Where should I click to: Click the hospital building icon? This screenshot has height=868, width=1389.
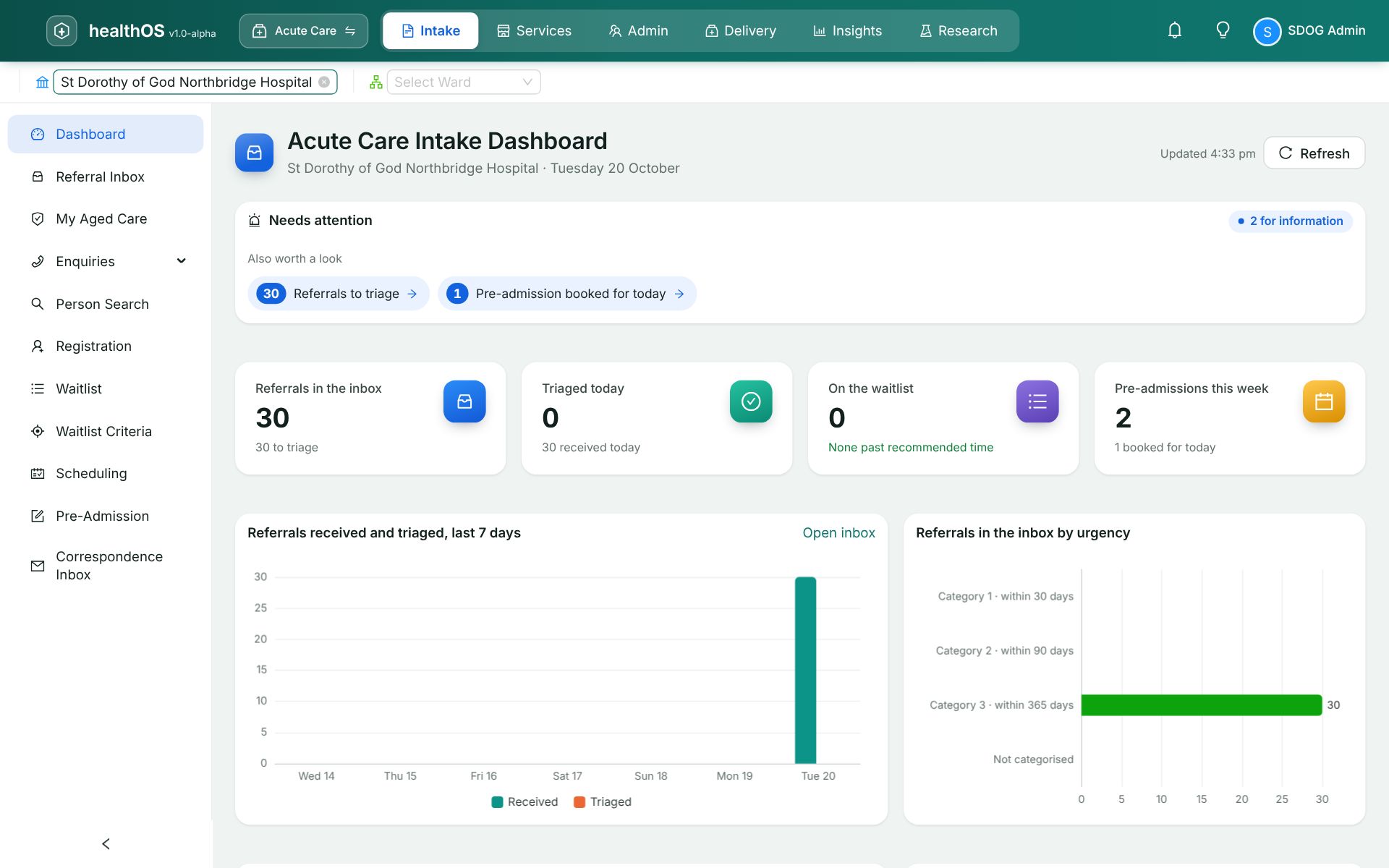43,82
